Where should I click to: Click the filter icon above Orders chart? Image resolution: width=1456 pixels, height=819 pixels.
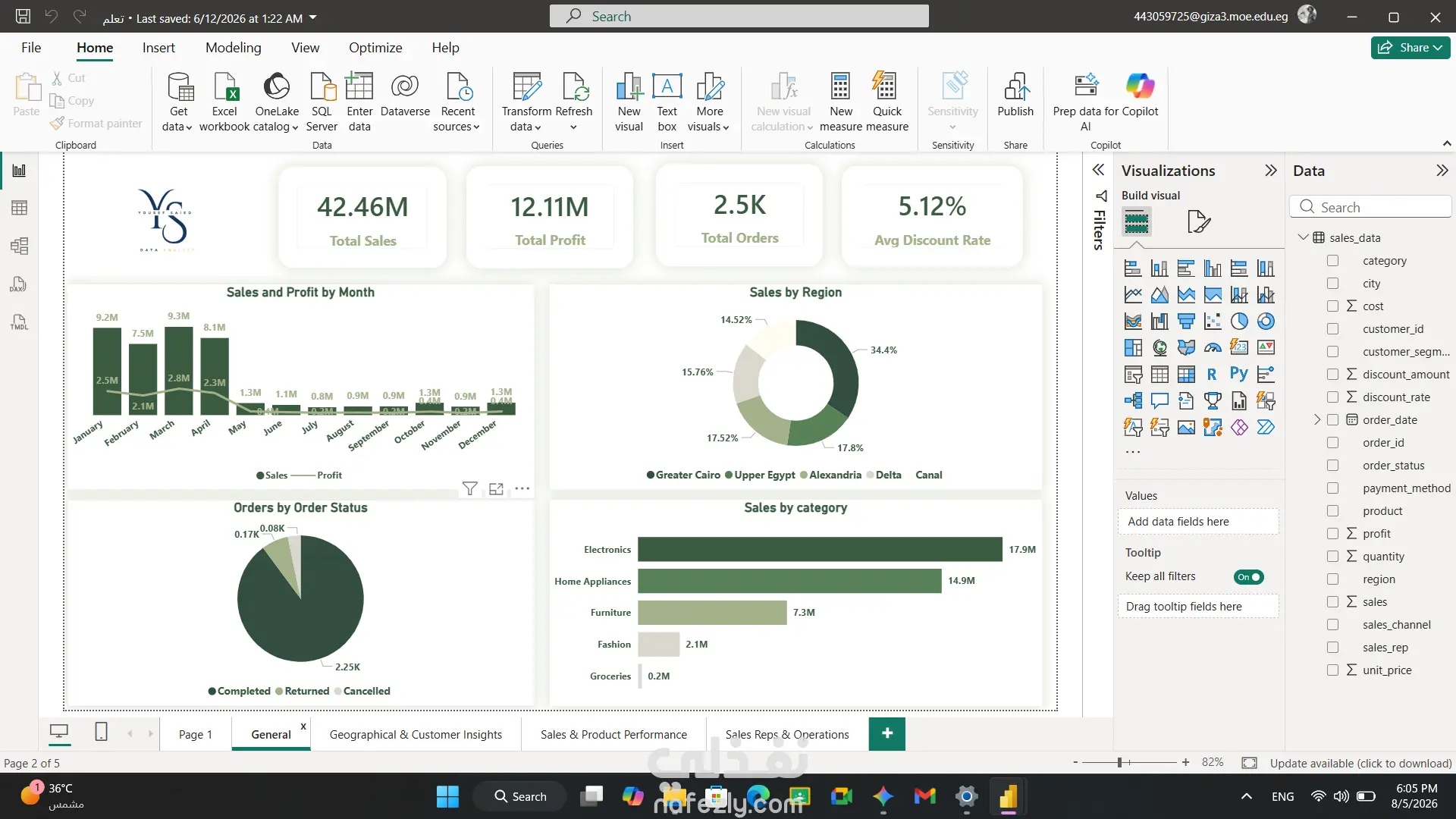[x=470, y=489]
